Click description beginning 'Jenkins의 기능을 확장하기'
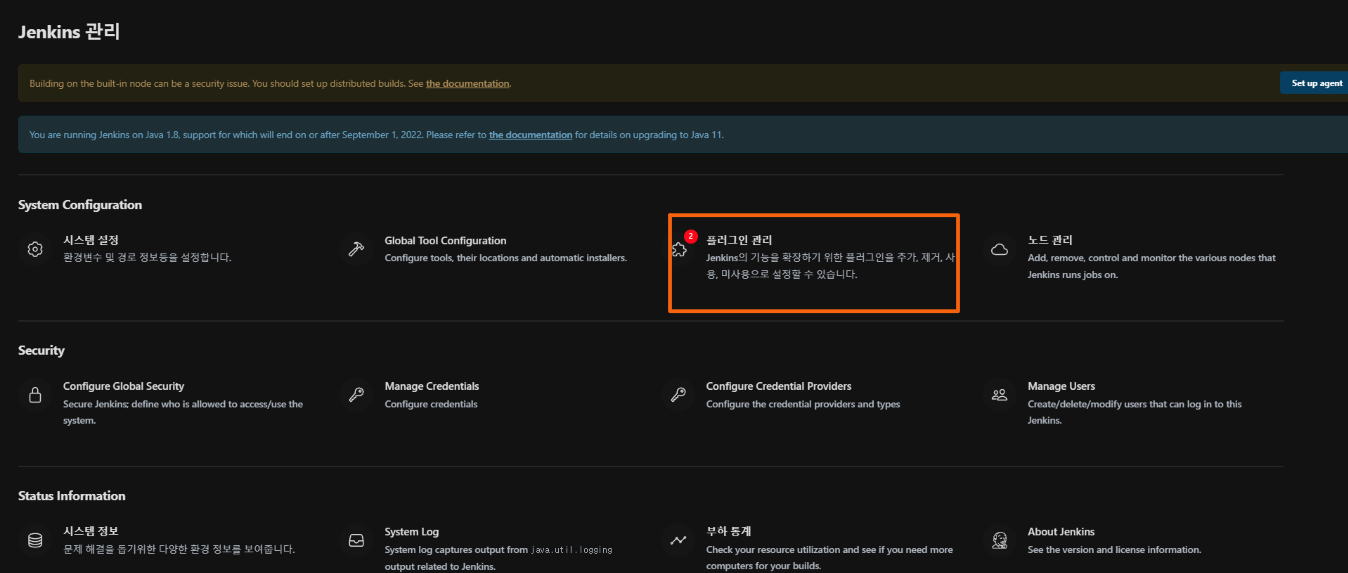Viewport: 1348px width, 573px height. click(x=831, y=266)
